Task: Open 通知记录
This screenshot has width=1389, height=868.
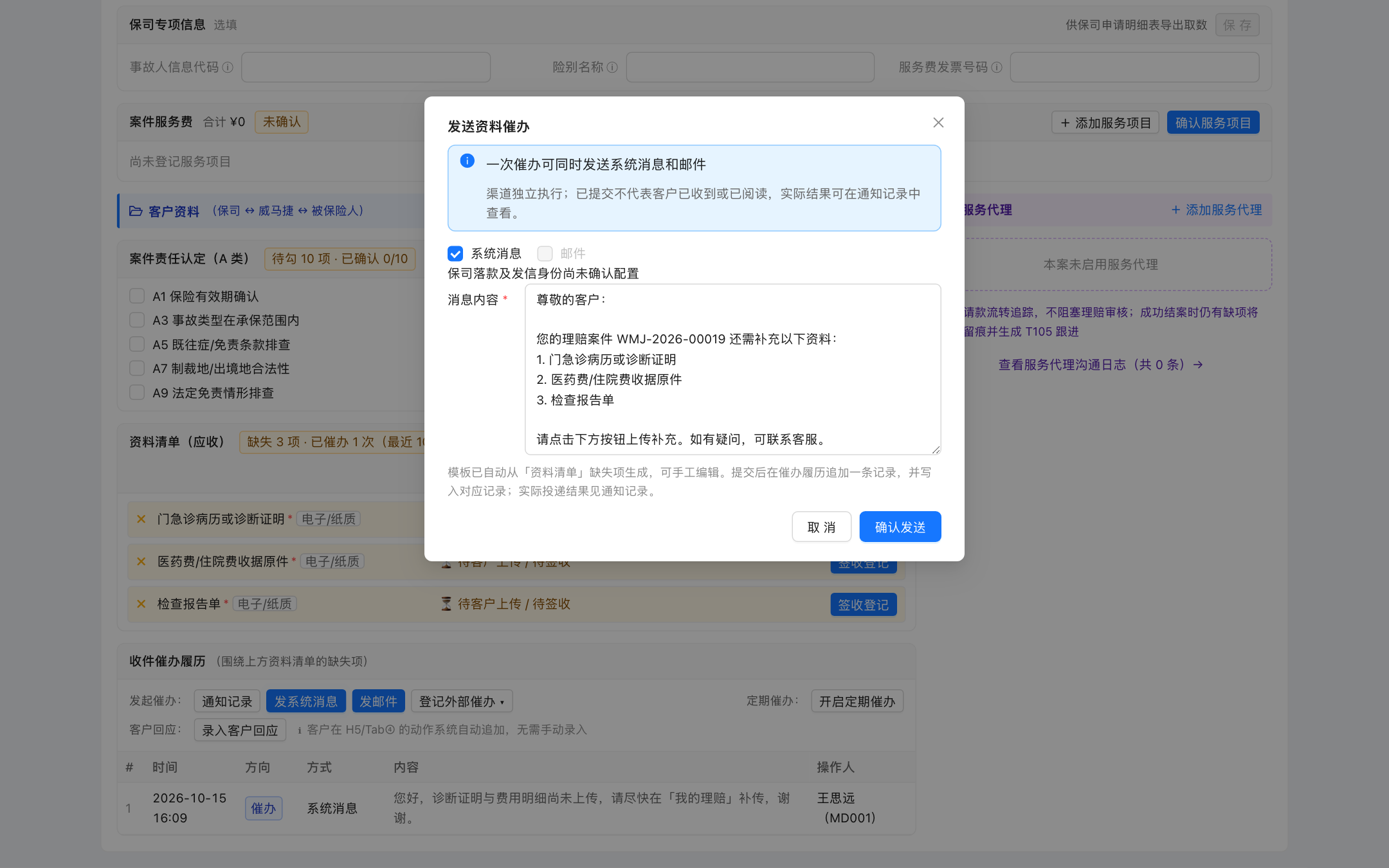Action: [x=227, y=701]
